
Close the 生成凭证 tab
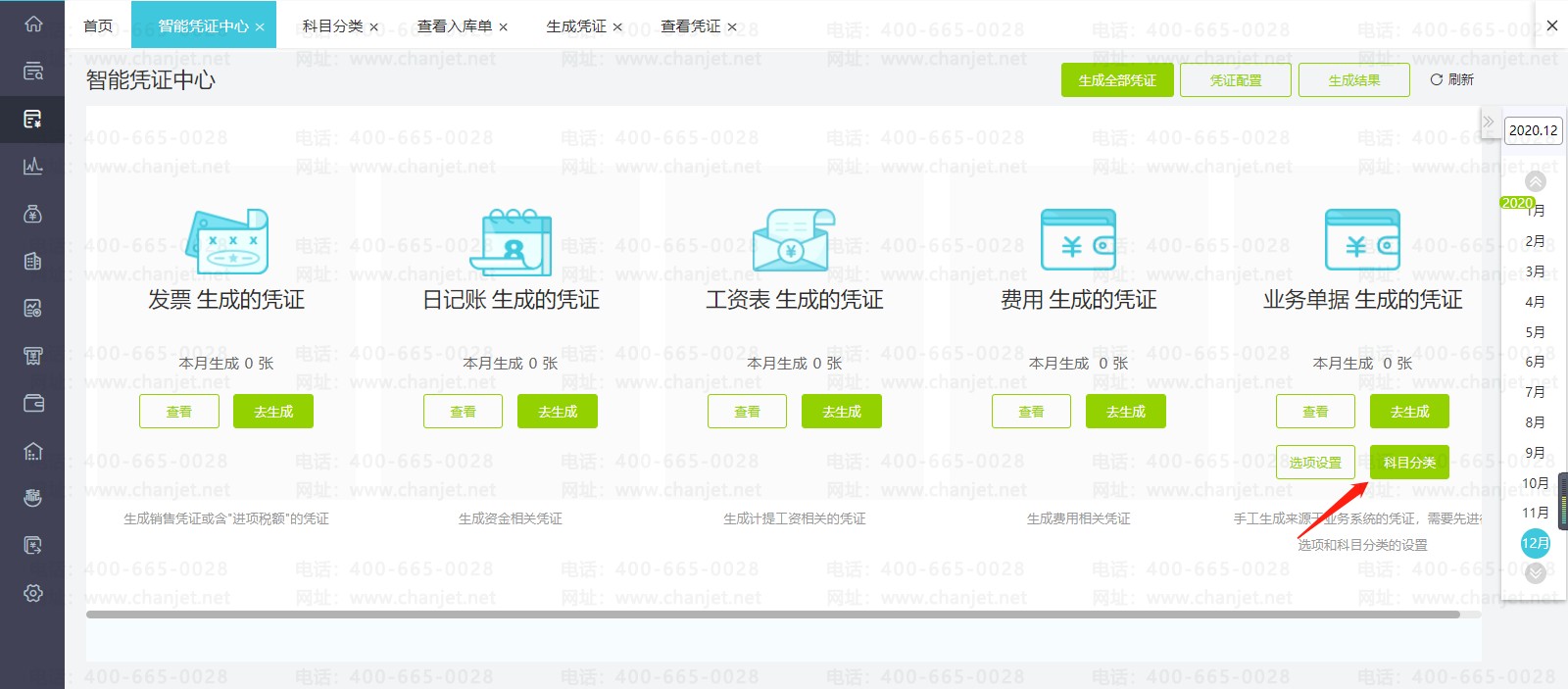click(617, 27)
